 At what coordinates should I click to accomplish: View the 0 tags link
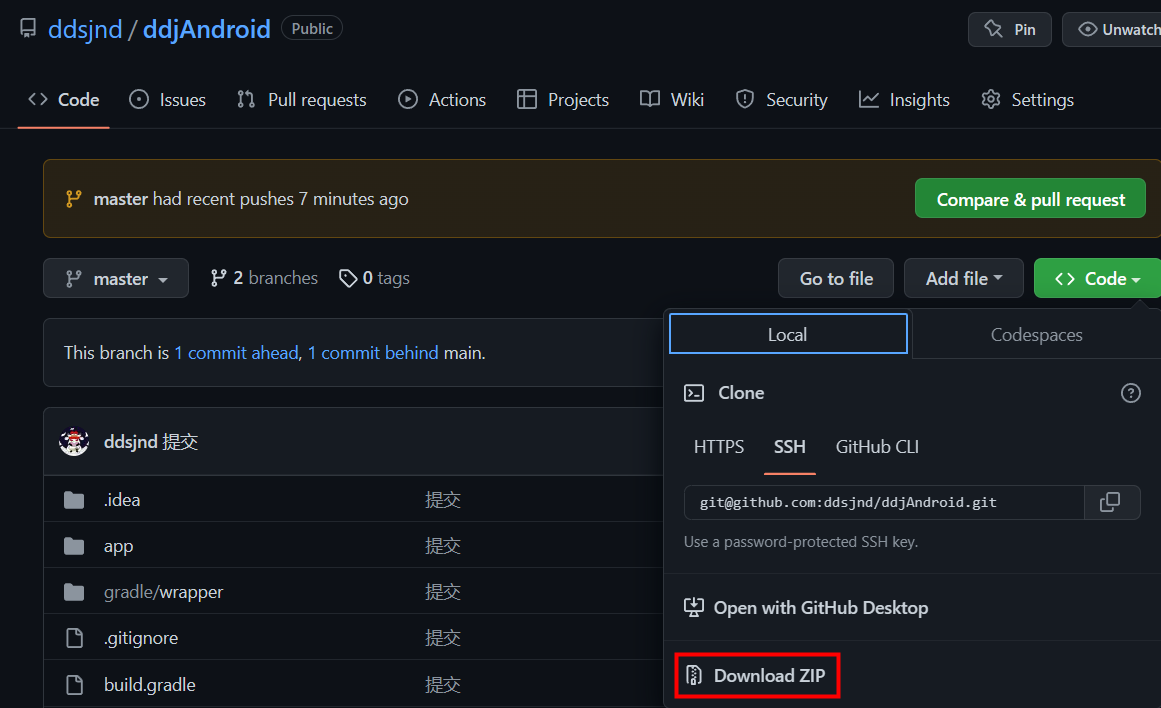(x=375, y=278)
